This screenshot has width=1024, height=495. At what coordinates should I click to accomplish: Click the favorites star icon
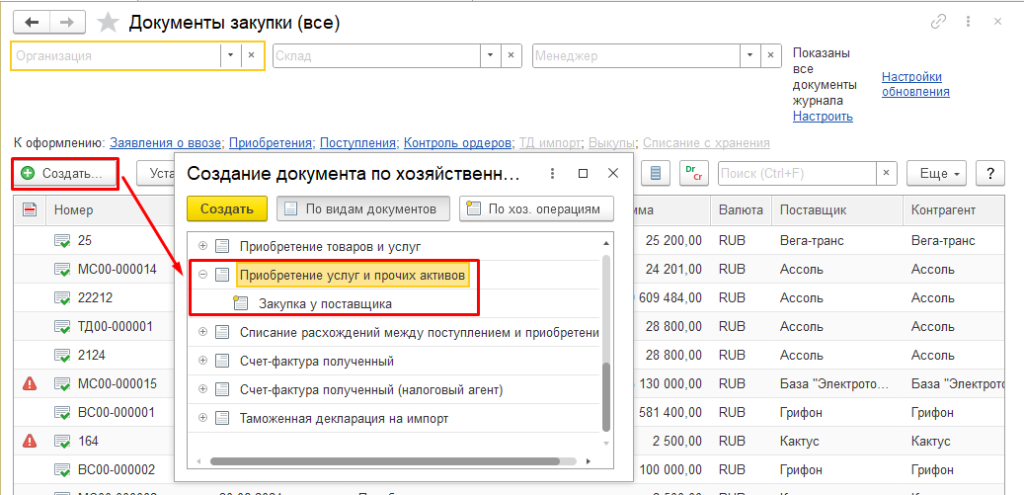click(108, 21)
